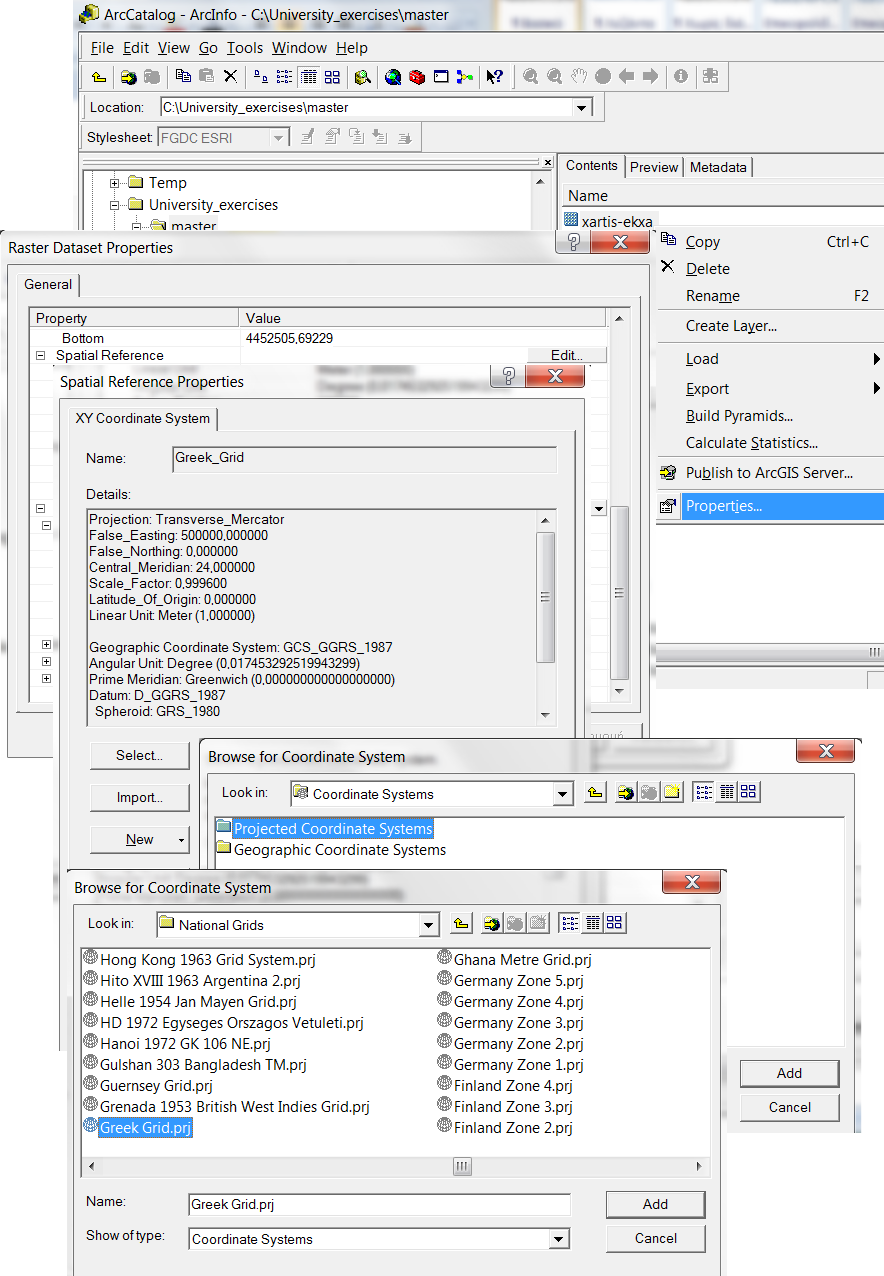
Task: Click the Name field containing Greek Grid.prj
Action: tap(379, 1204)
